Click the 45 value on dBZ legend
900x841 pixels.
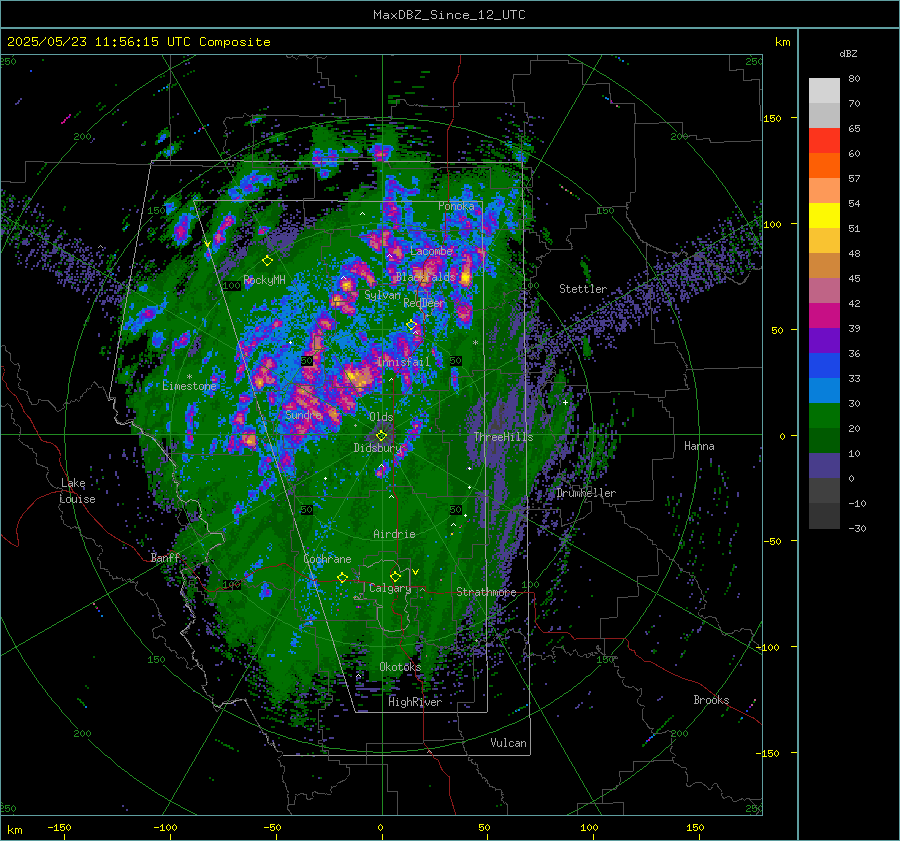tap(854, 278)
